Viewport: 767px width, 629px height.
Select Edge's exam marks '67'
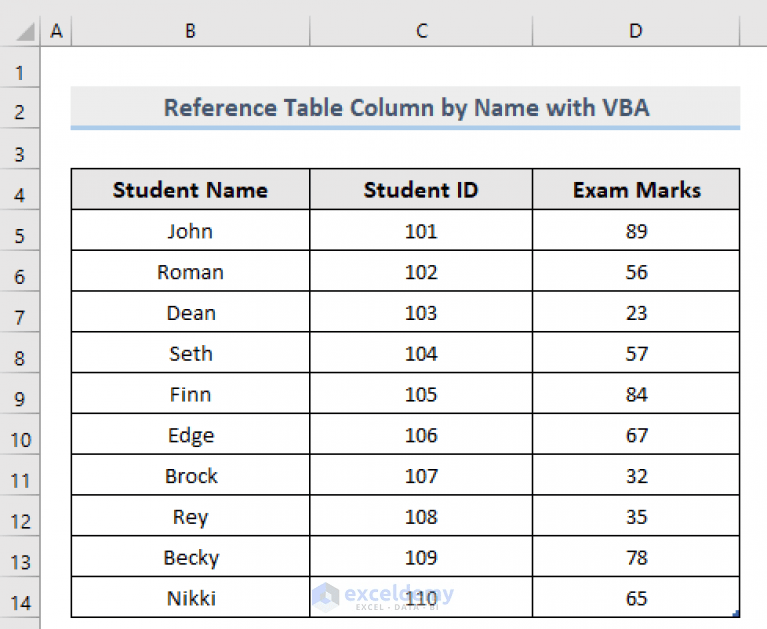[x=636, y=434]
